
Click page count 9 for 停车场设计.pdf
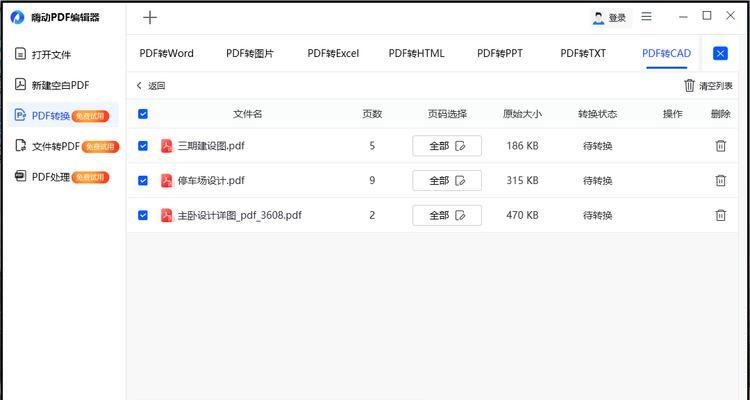pyautogui.click(x=372, y=180)
